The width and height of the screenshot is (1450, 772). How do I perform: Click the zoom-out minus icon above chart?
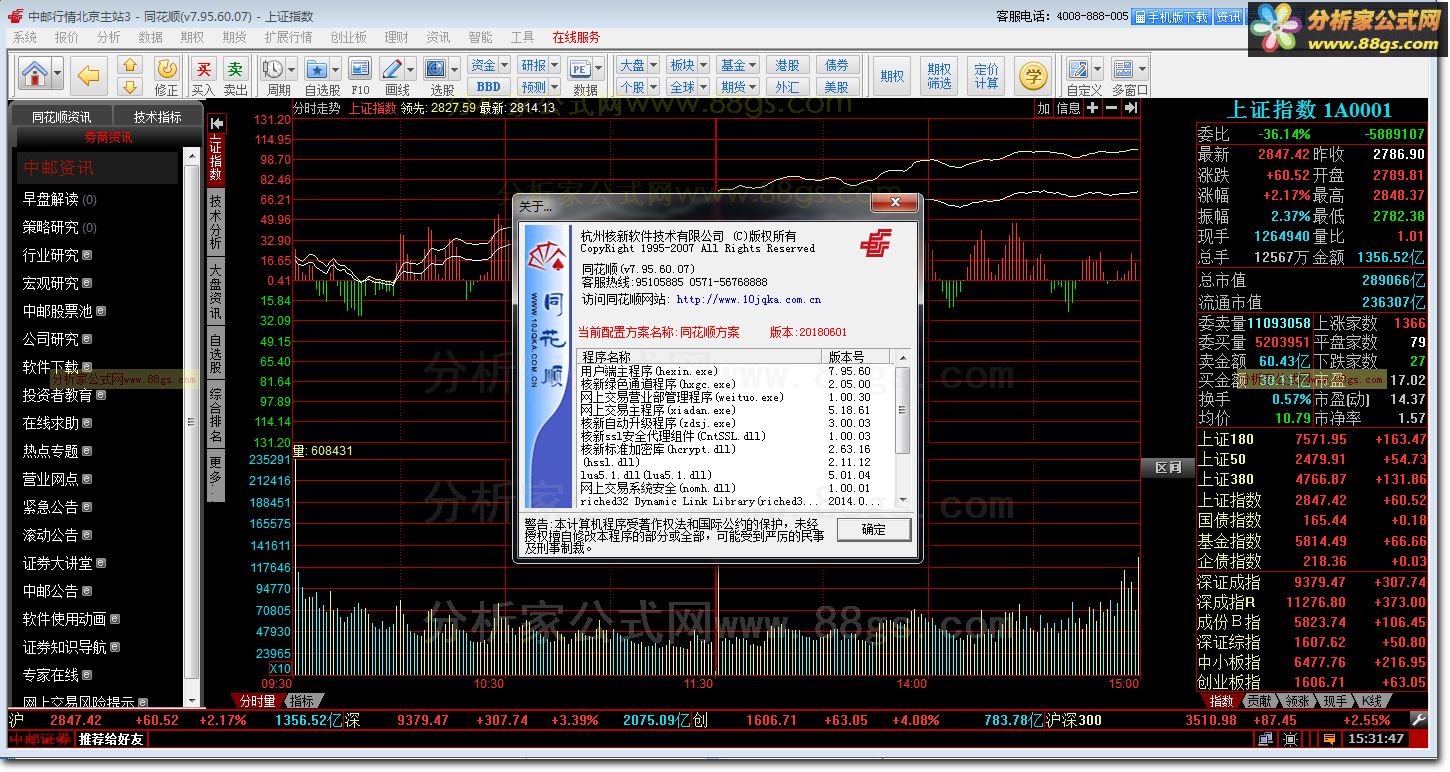1112,108
